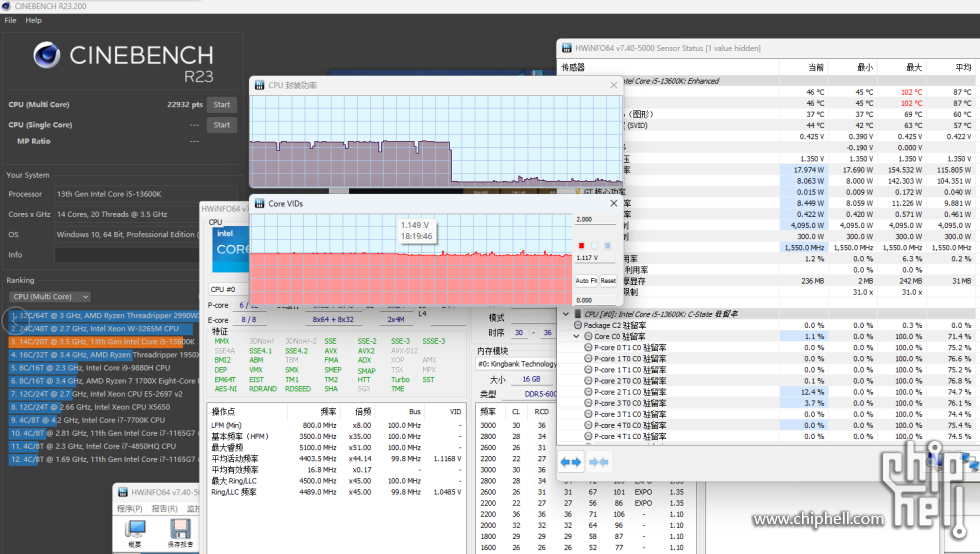Start the CPU (Single Core) benchmark
The image size is (980, 554).
222,124
